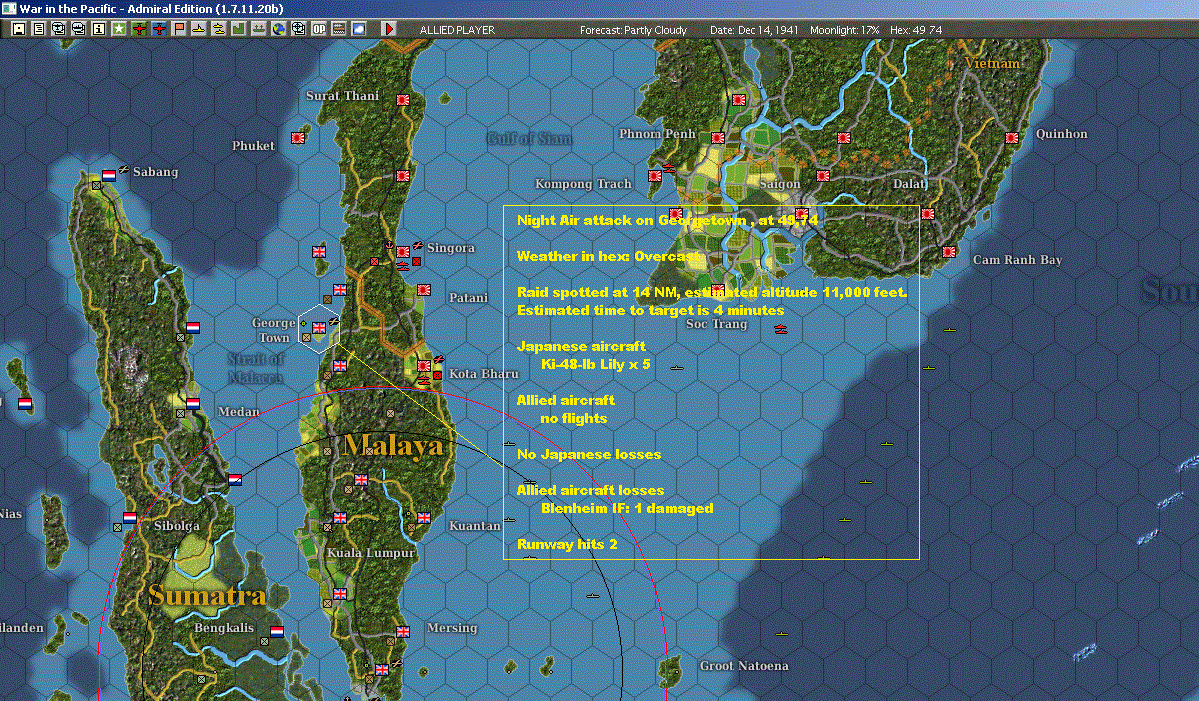Image resolution: width=1199 pixels, height=701 pixels.
Task: Click the 'Sumatra' map label
Action: point(207,595)
